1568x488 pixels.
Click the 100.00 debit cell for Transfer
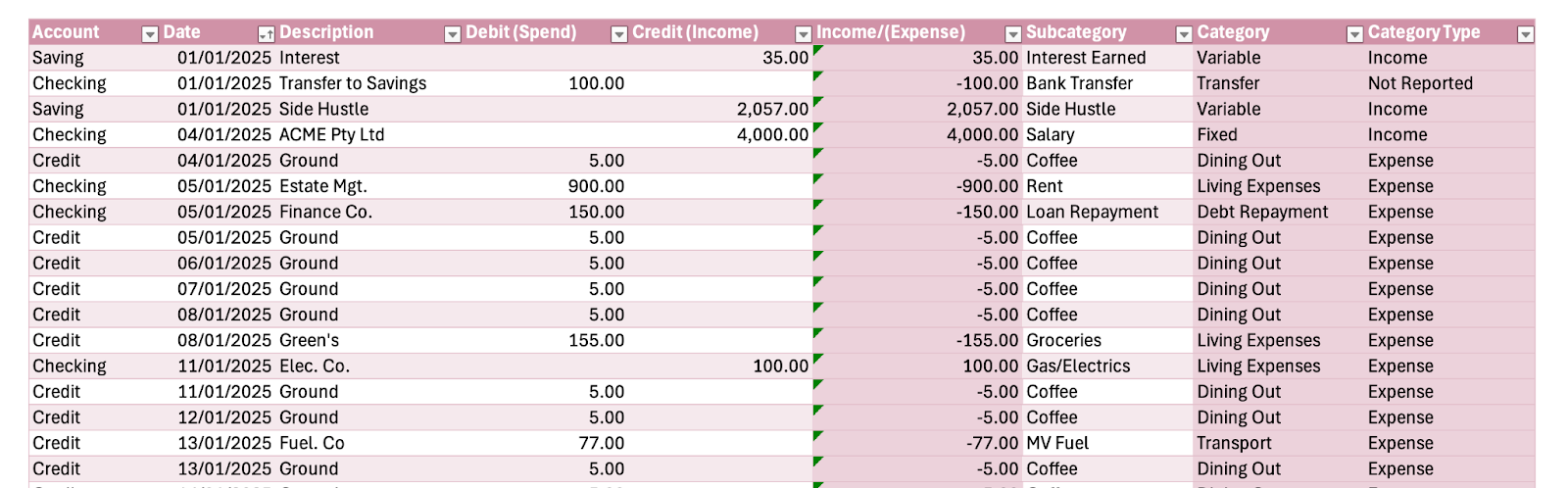coord(546,83)
